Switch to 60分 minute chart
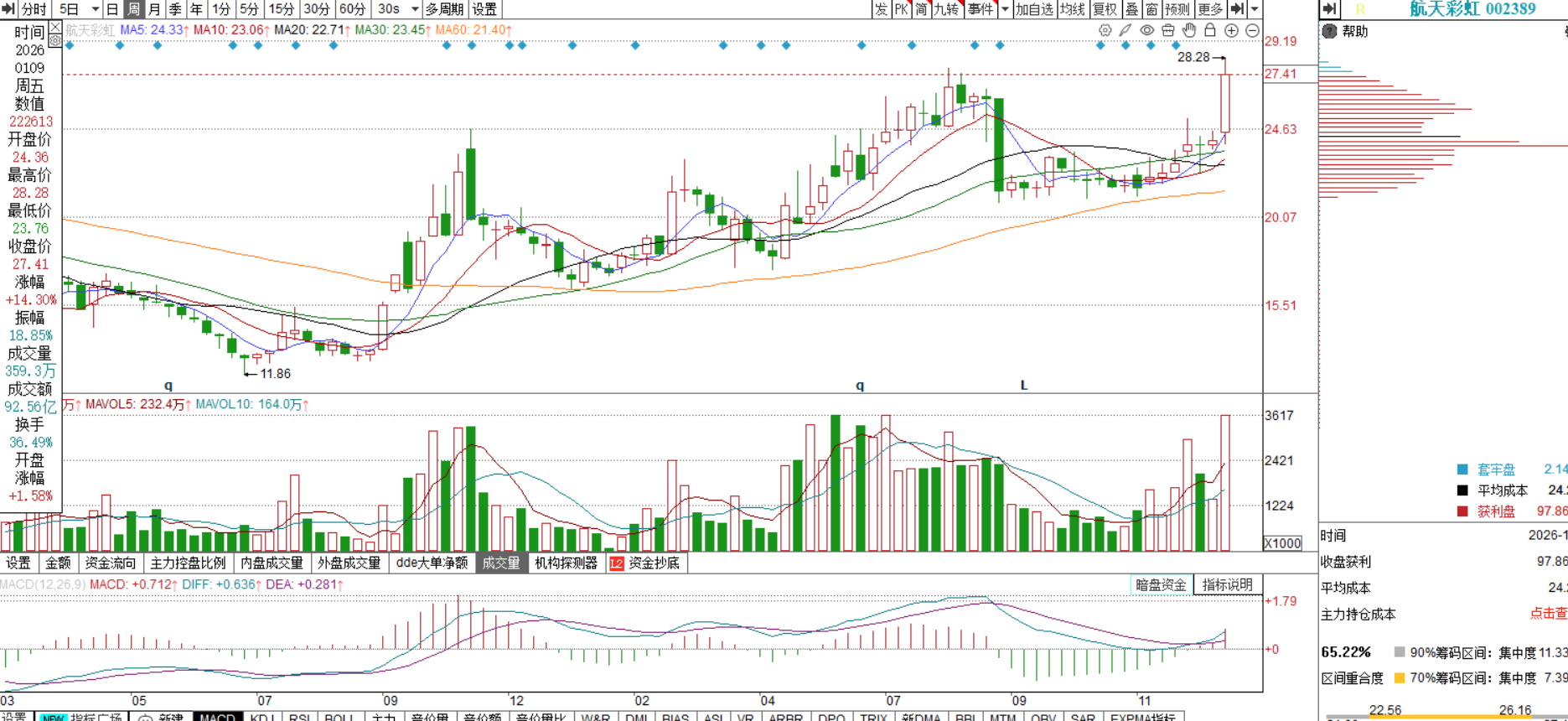 pos(353,9)
